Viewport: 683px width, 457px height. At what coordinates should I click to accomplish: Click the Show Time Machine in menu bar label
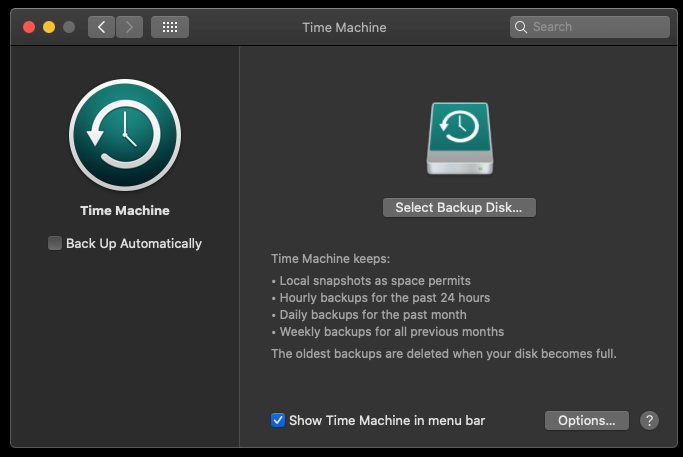387,420
